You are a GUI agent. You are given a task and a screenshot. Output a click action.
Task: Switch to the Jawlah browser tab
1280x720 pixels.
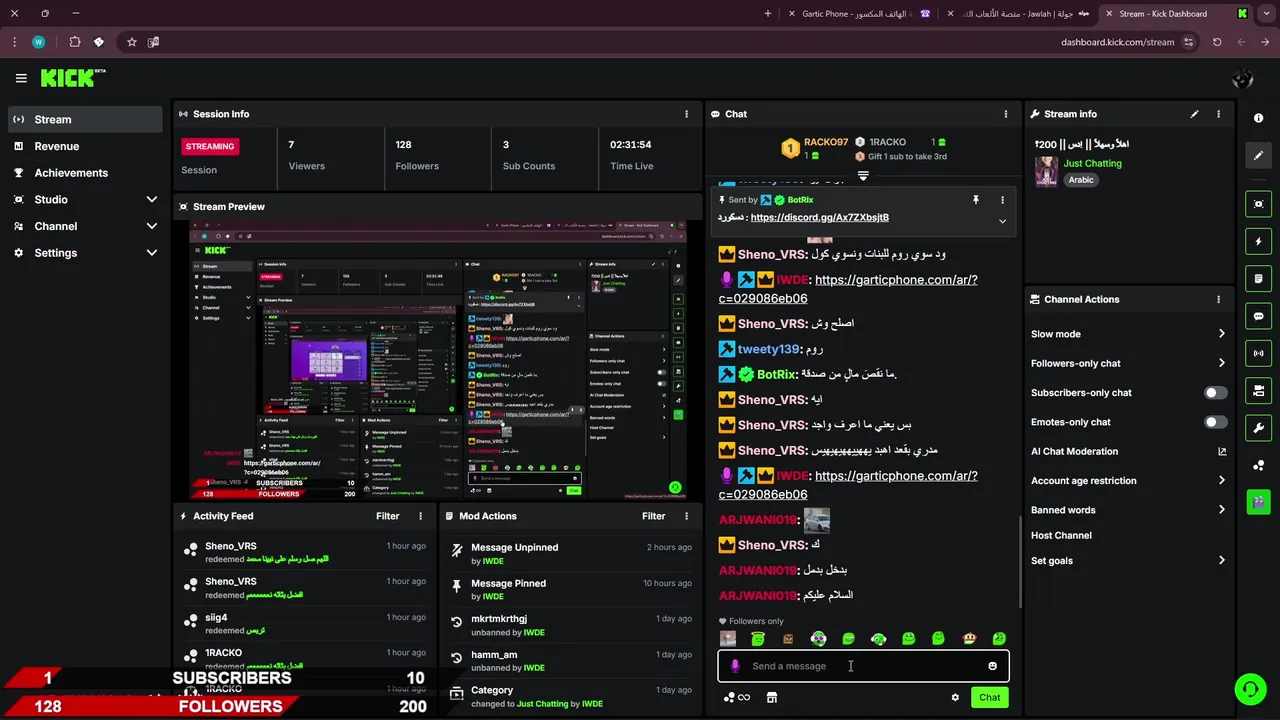[x=1018, y=14]
